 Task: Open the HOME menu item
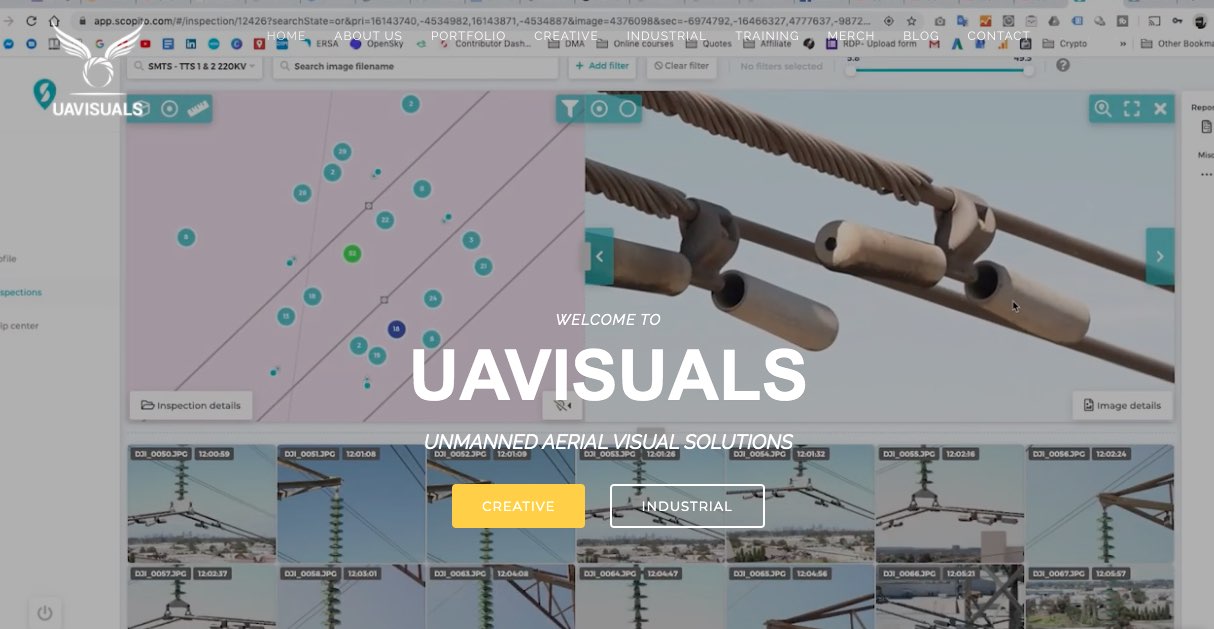tap(286, 36)
